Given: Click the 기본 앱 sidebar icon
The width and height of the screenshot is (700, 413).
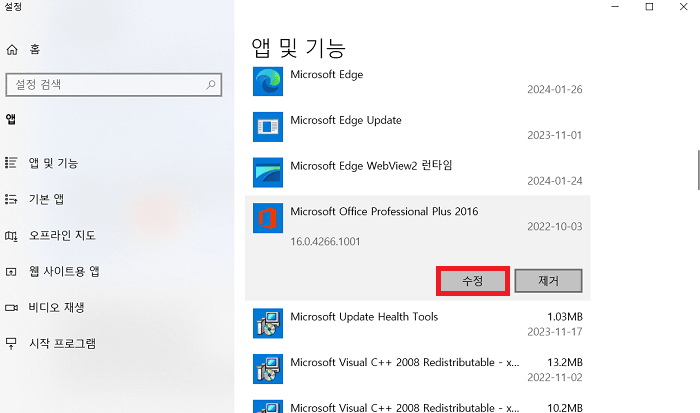Looking at the screenshot, I should pos(11,199).
